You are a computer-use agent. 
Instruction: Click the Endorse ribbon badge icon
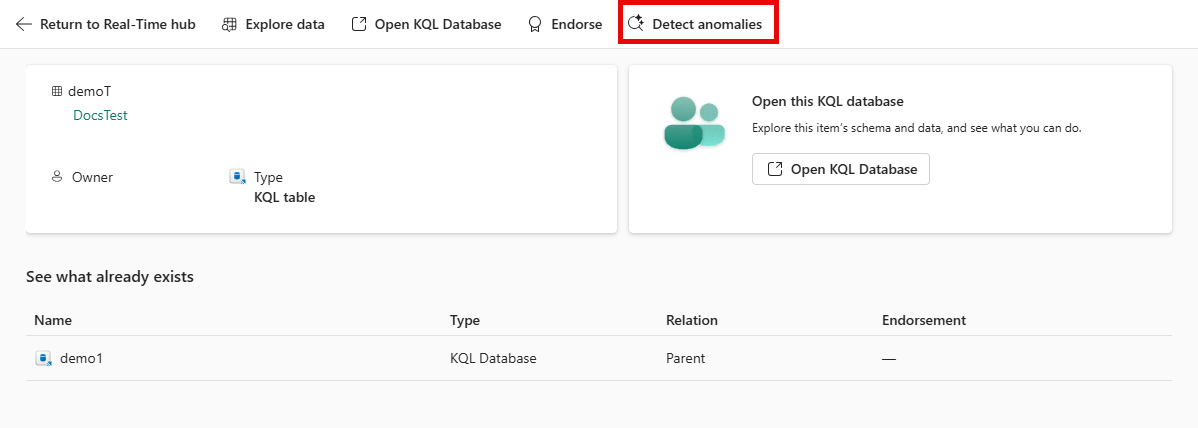535,24
